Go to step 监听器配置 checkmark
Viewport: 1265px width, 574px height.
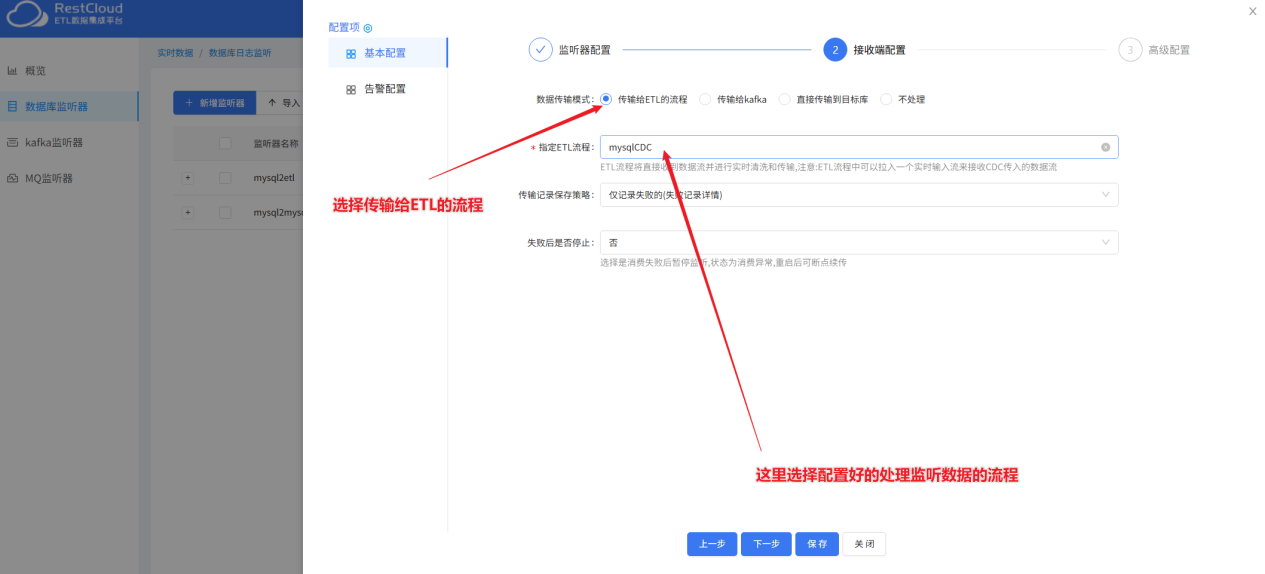coord(540,49)
